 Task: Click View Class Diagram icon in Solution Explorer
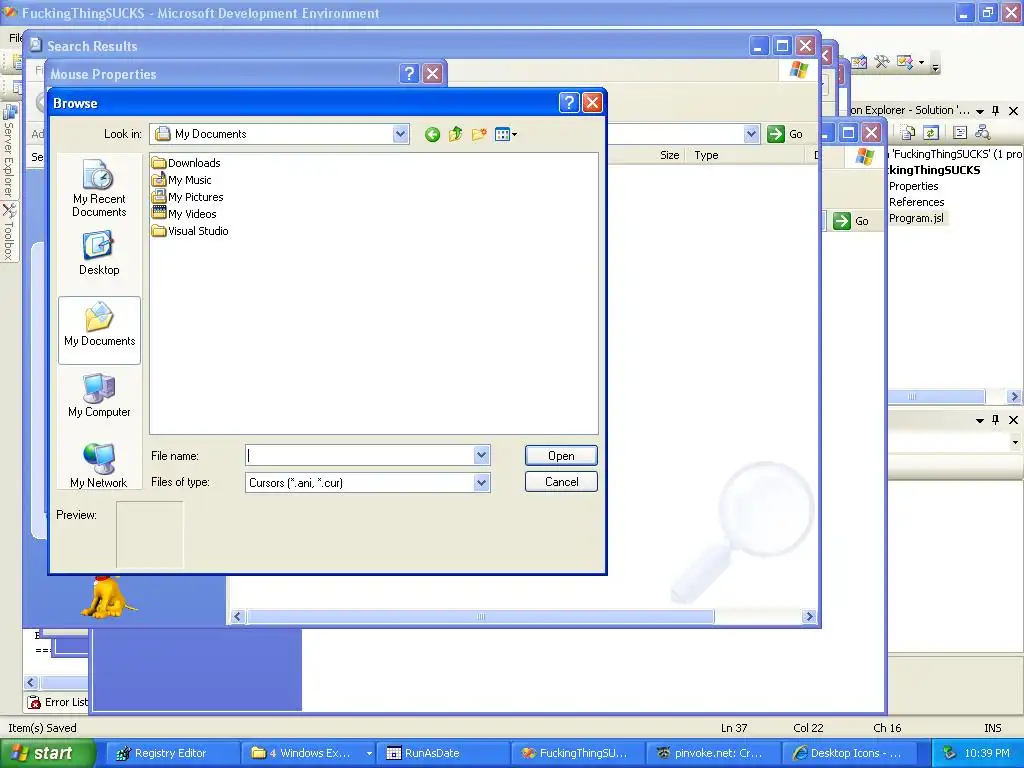pos(982,133)
